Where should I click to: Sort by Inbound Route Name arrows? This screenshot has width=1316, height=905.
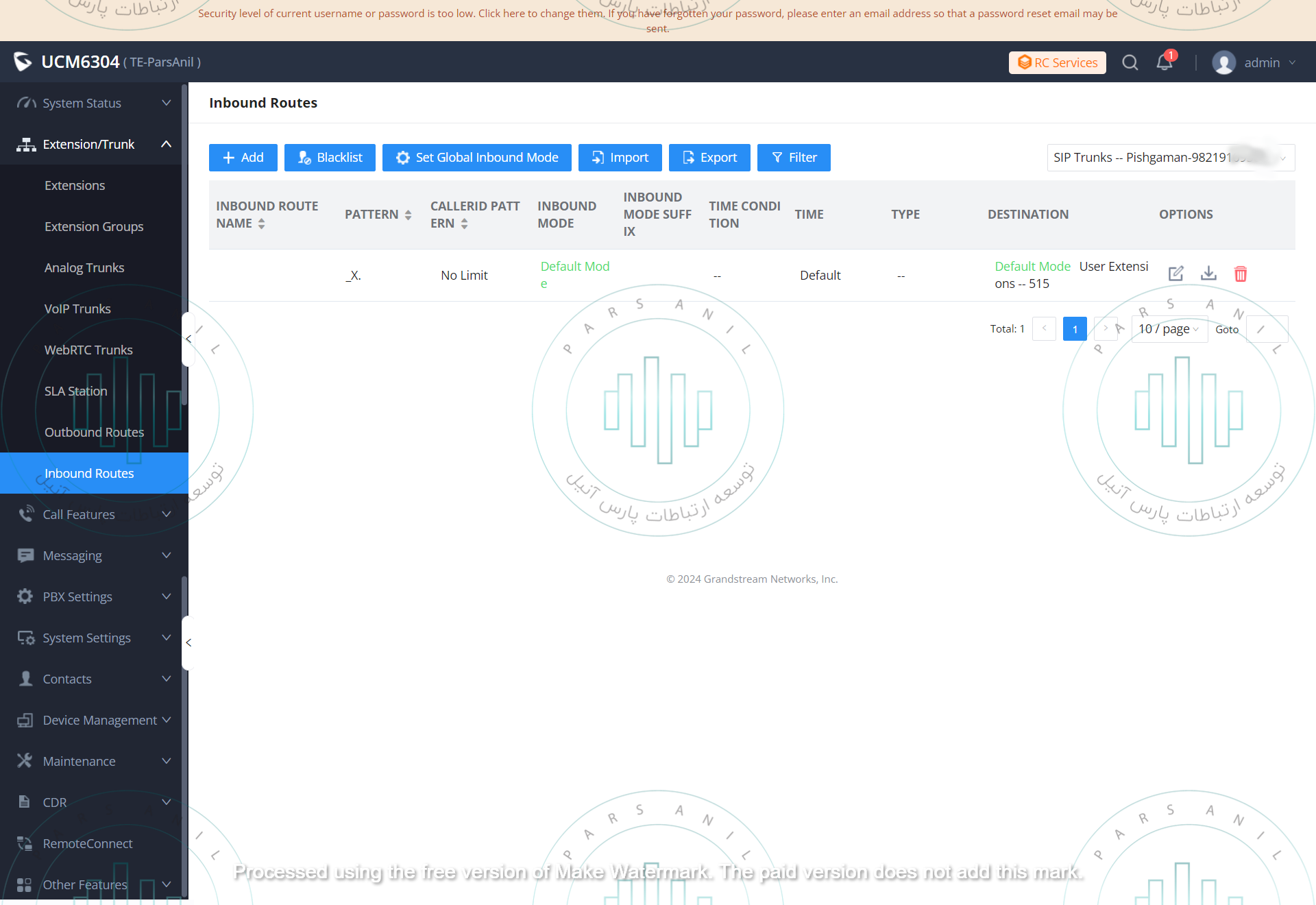(x=261, y=224)
